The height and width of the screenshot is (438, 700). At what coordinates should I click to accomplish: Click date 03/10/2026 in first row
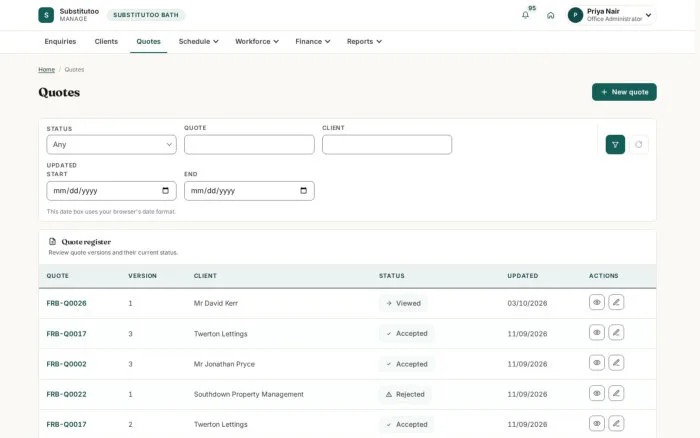[527, 303]
